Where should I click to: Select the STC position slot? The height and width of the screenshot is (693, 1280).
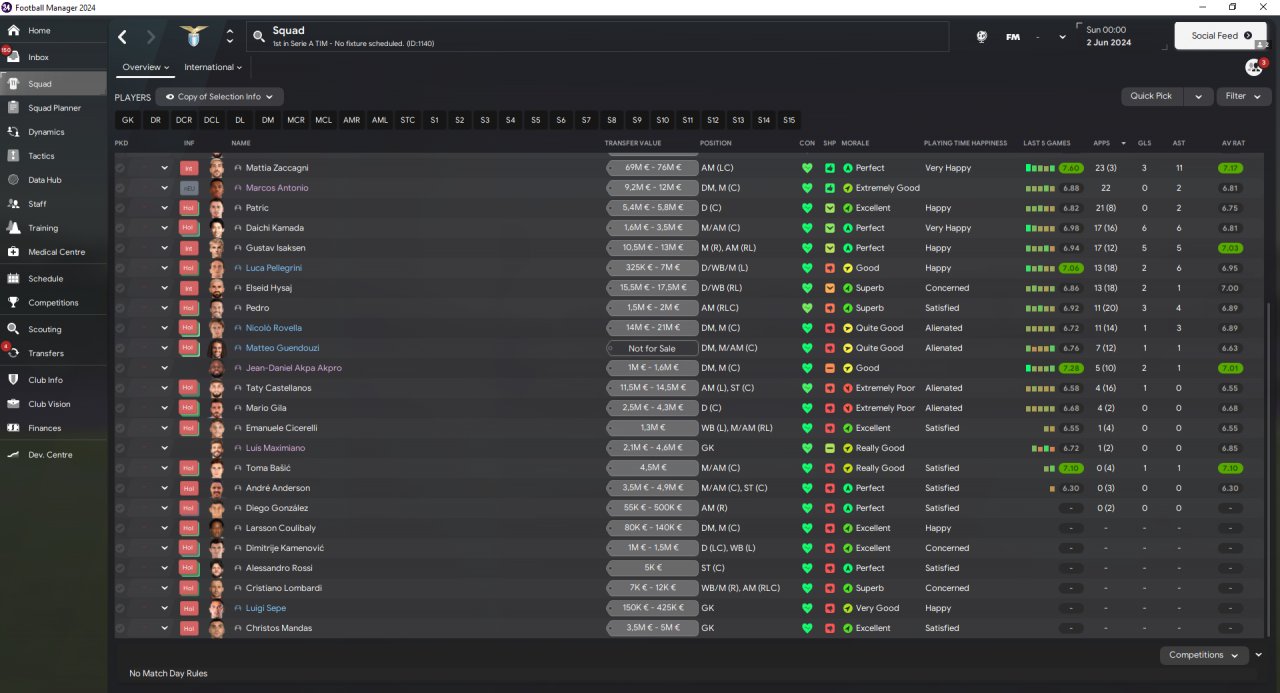pos(408,120)
